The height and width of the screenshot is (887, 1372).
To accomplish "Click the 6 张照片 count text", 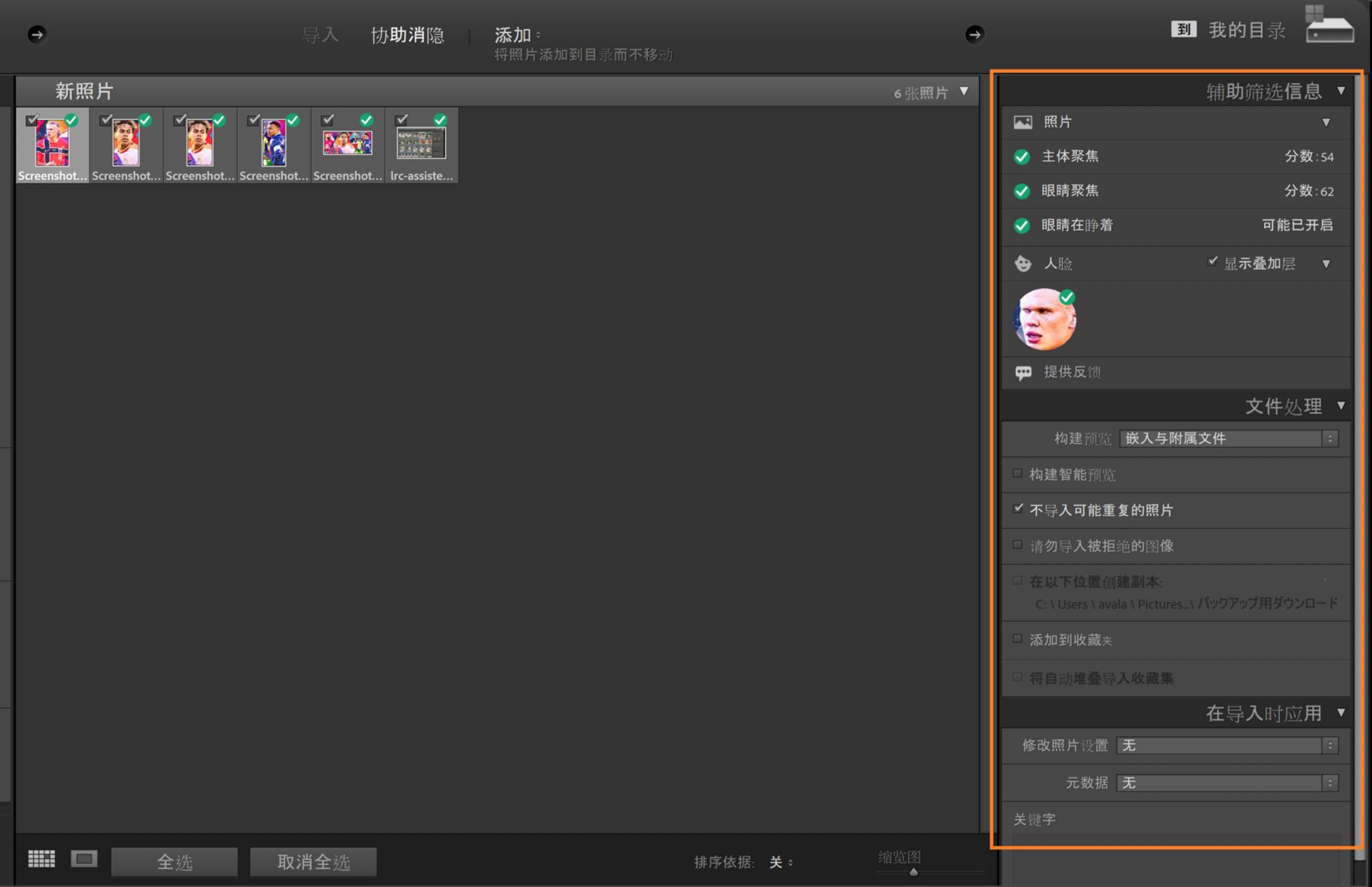I will pyautogui.click(x=920, y=93).
